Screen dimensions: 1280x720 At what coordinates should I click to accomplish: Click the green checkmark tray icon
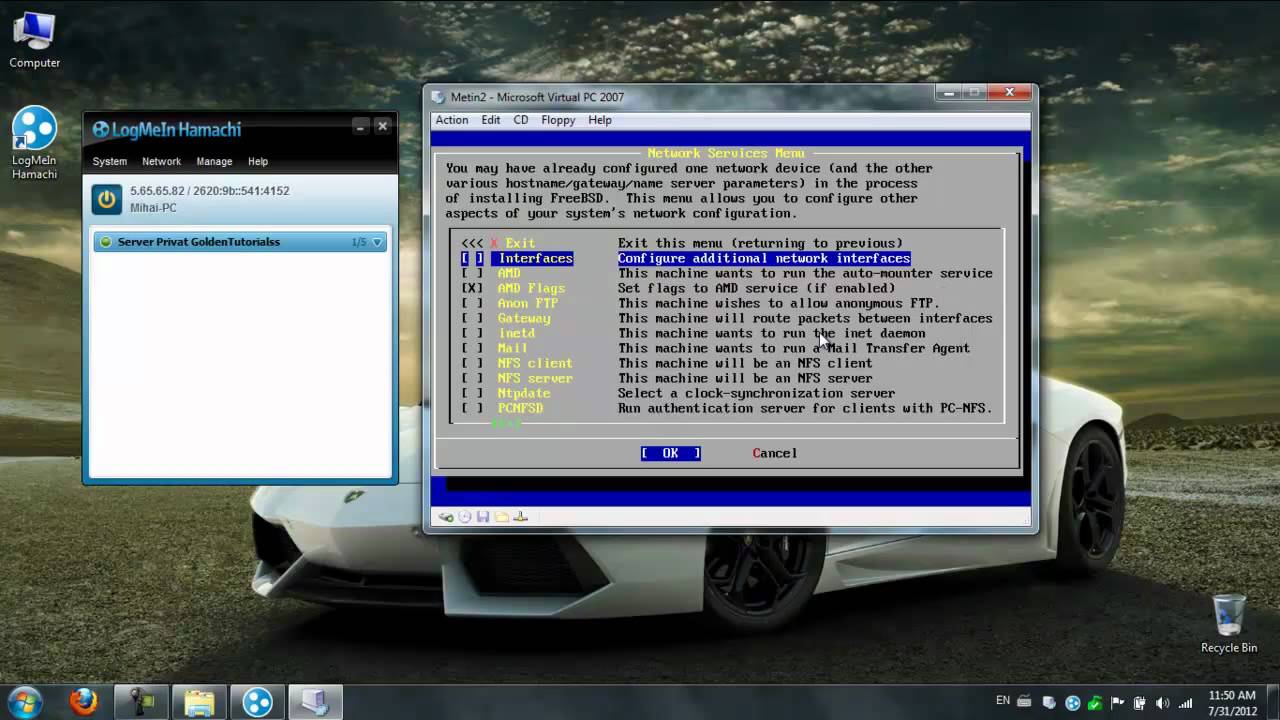pyautogui.click(x=1095, y=702)
